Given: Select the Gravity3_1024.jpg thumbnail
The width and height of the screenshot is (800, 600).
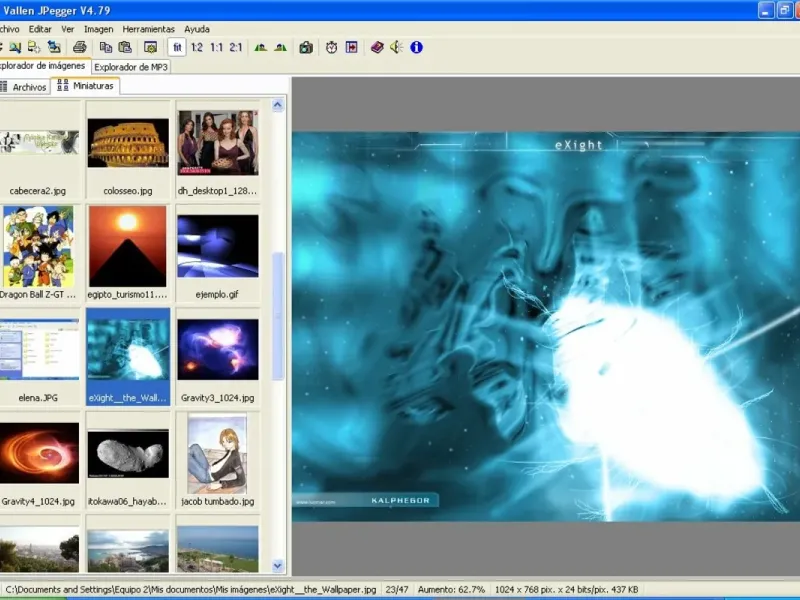Looking at the screenshot, I should 218,350.
